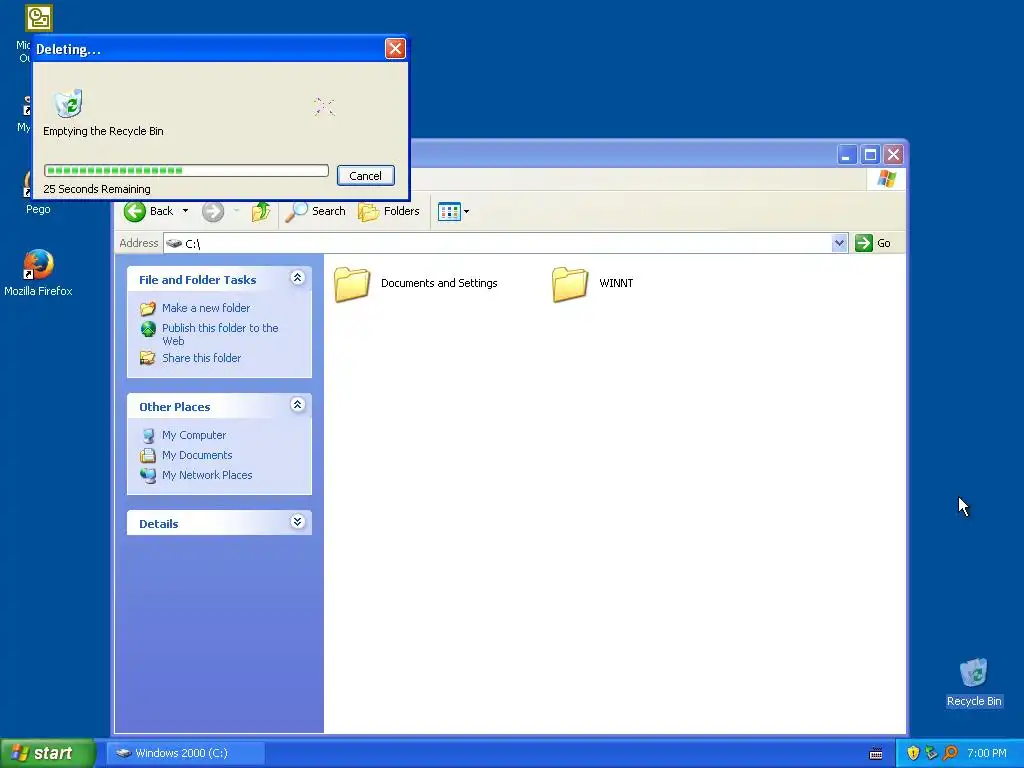Expand the address bar dropdown arrow

839,243
